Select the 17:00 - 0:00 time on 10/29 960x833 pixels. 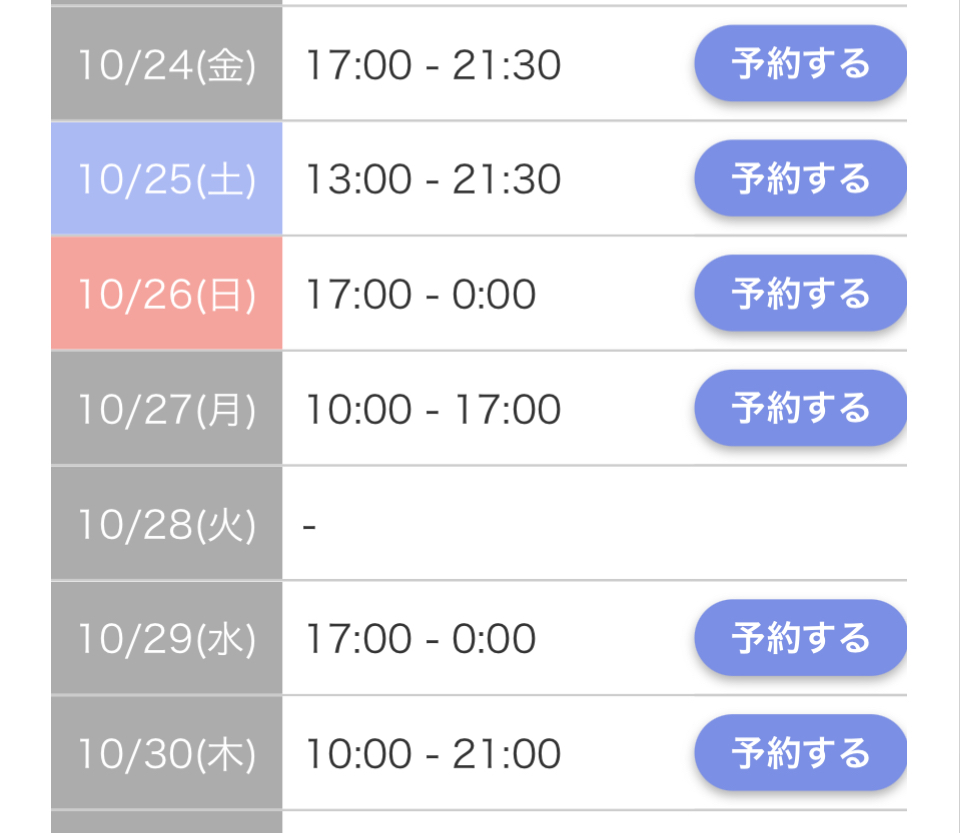click(420, 639)
